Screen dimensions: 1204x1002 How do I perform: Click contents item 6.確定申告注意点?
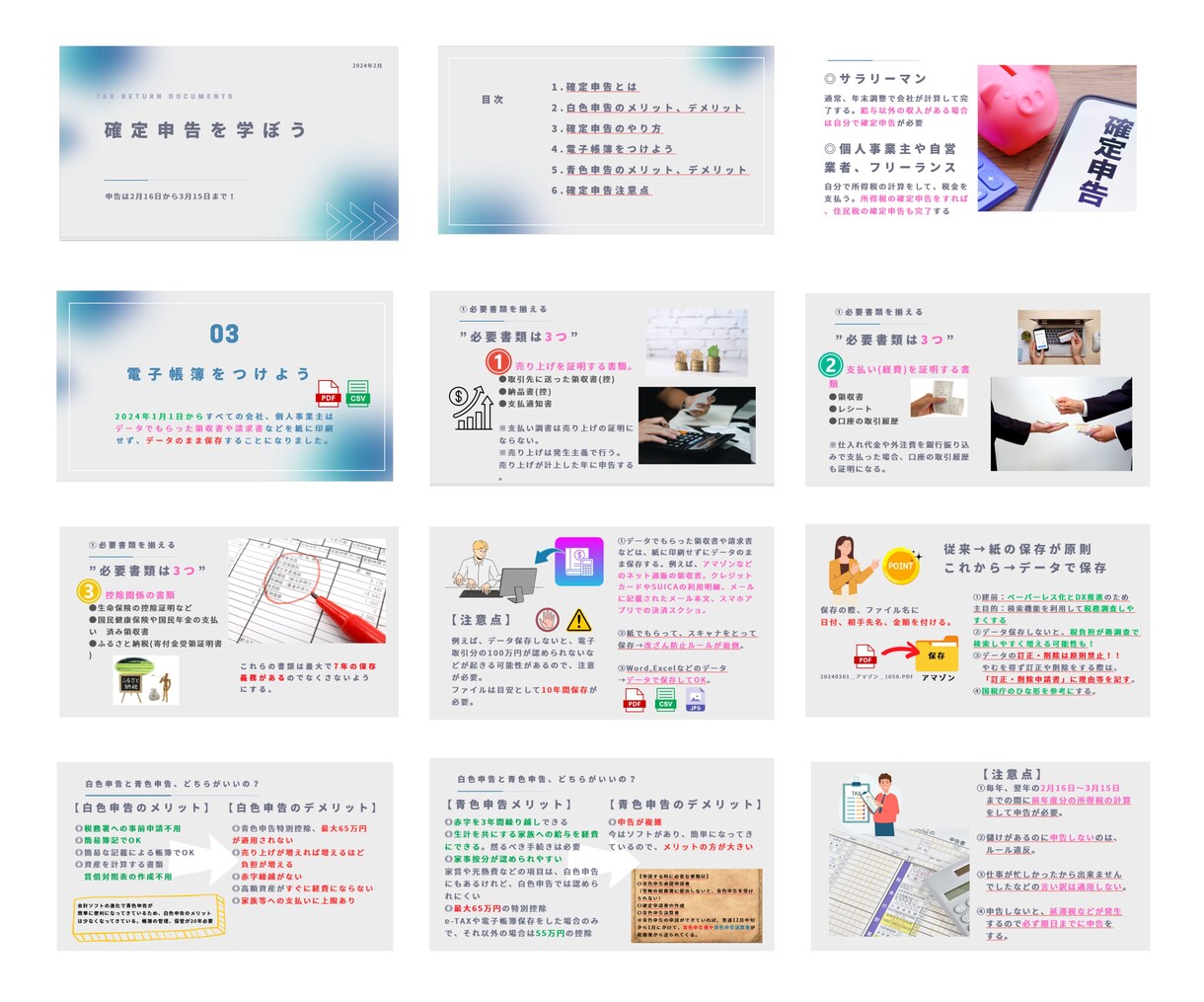[600, 191]
